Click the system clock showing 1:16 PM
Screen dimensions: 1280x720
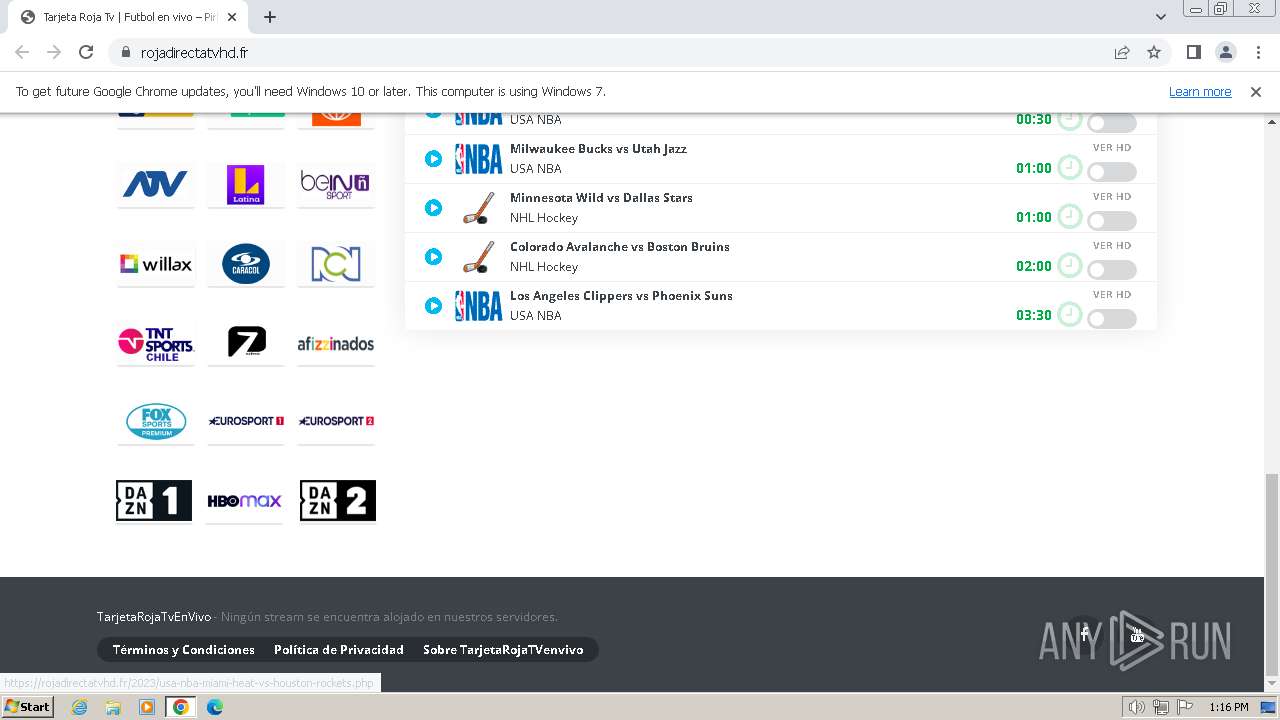click(1229, 707)
